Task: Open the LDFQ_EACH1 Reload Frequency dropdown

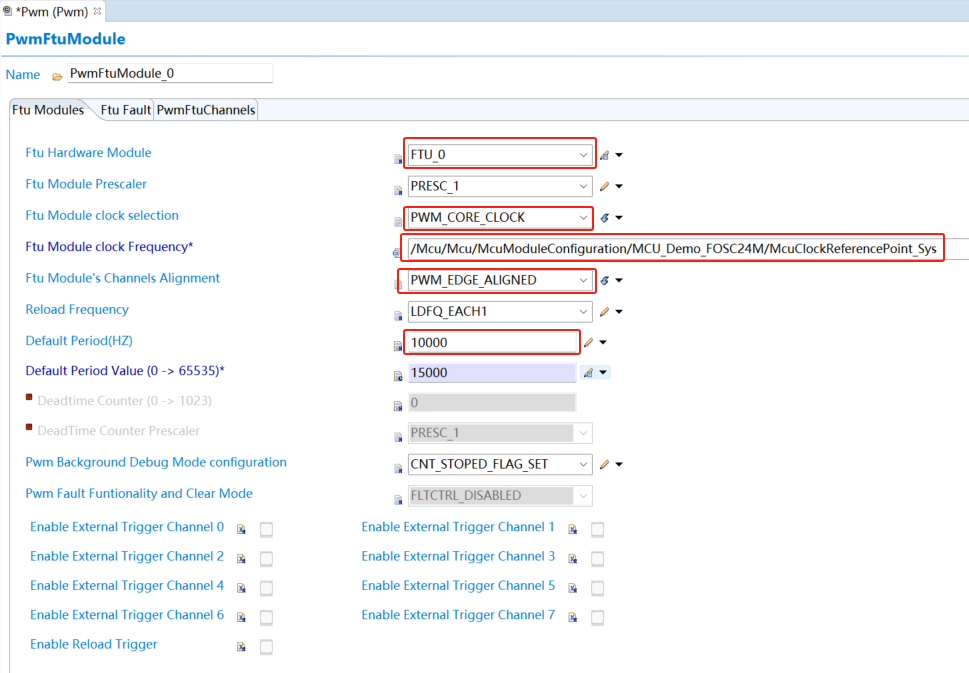Action: click(x=583, y=312)
